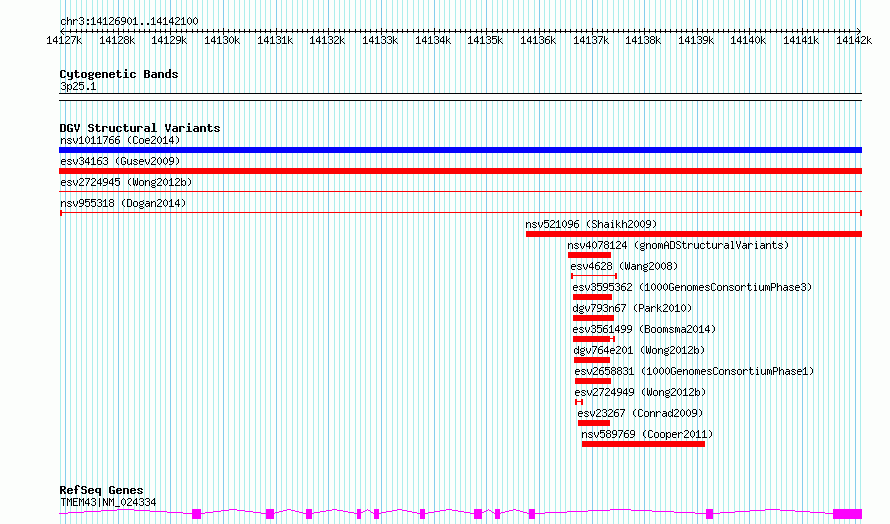Select the red bar under dgv793n67 (Park2010)
Image resolution: width=890 pixels, height=524 pixels.
pos(593,318)
